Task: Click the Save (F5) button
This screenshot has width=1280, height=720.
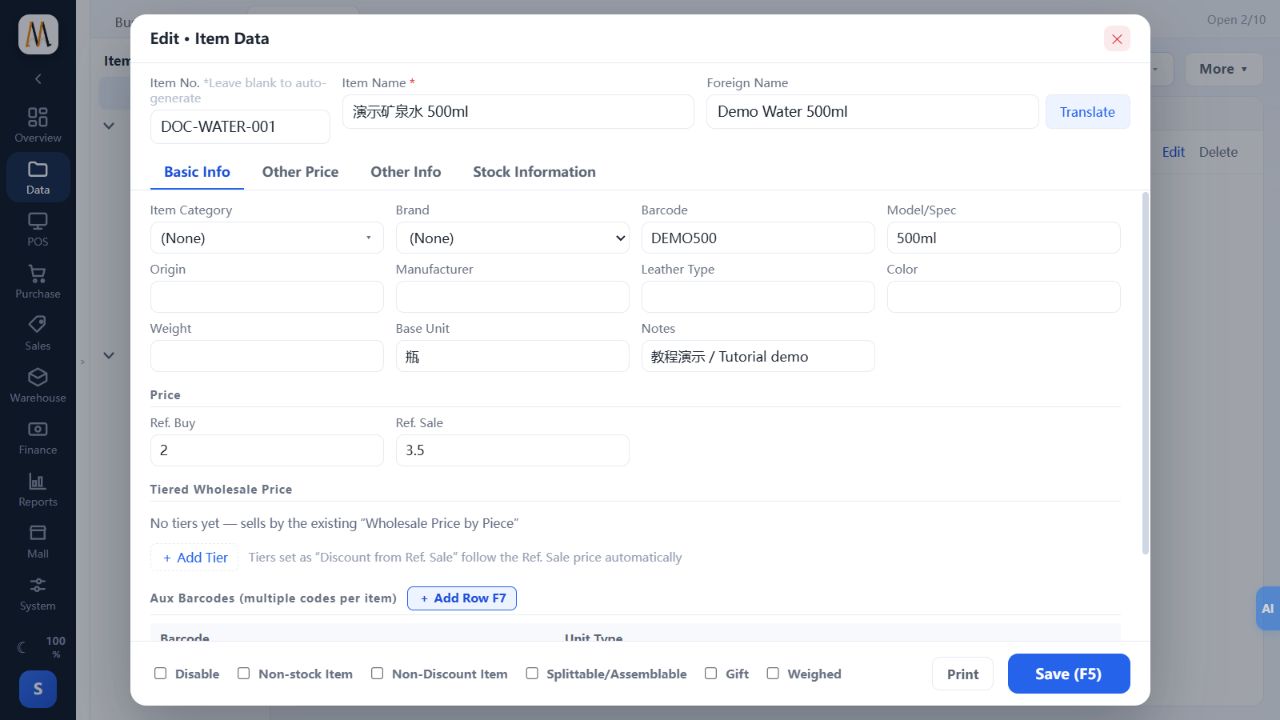Action: (1069, 674)
